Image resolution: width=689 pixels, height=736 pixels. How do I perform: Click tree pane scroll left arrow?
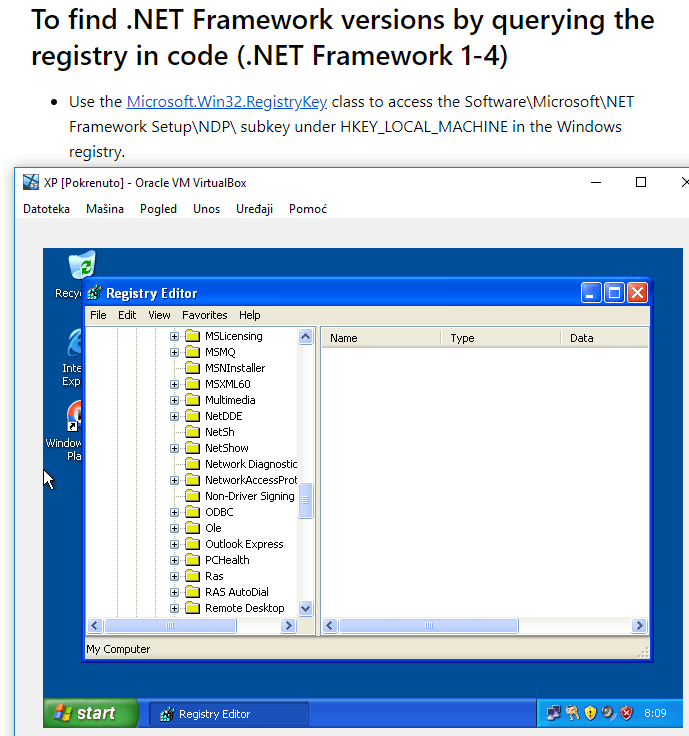[95, 626]
